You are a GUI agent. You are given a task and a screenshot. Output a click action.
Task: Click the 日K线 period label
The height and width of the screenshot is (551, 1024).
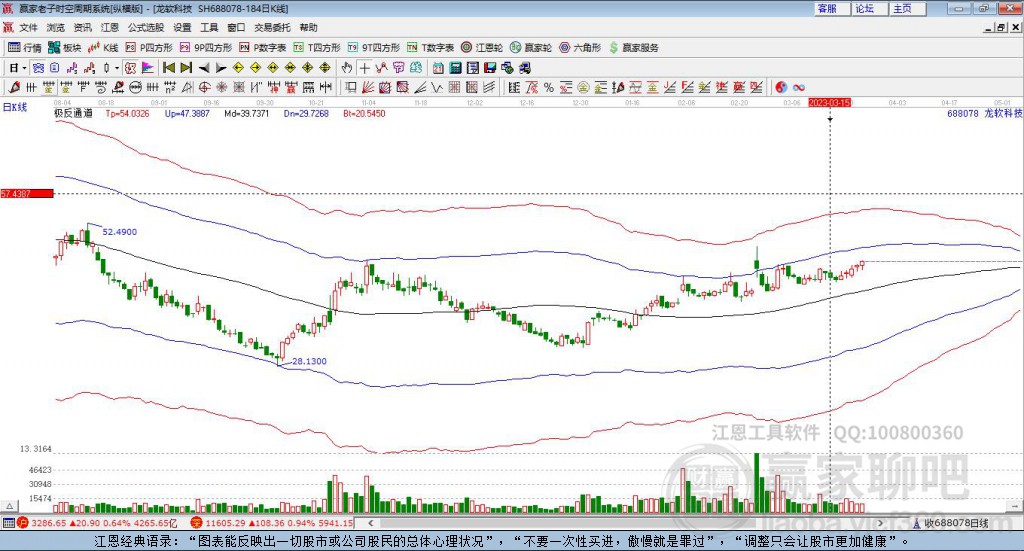coord(15,107)
